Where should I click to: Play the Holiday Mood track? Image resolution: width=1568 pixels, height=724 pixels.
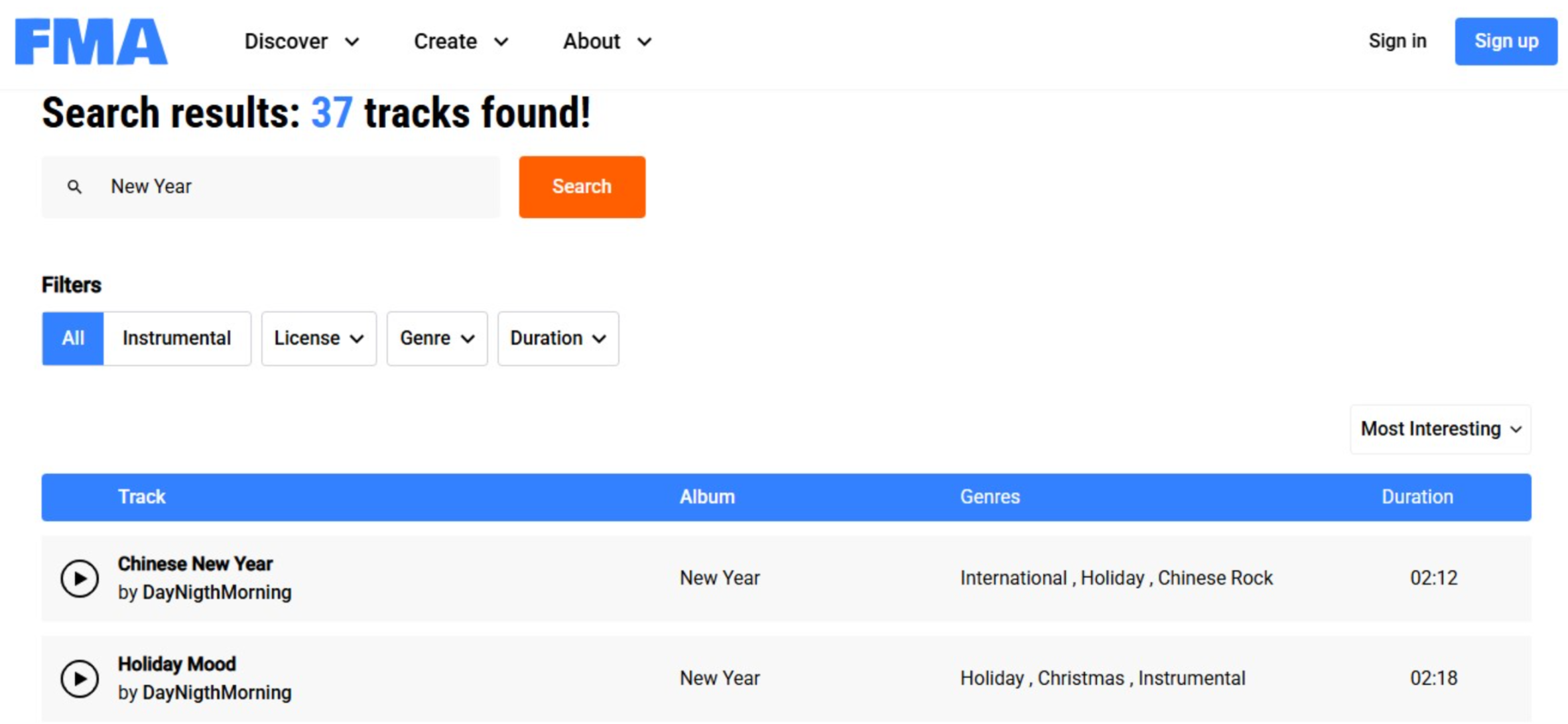(80, 678)
